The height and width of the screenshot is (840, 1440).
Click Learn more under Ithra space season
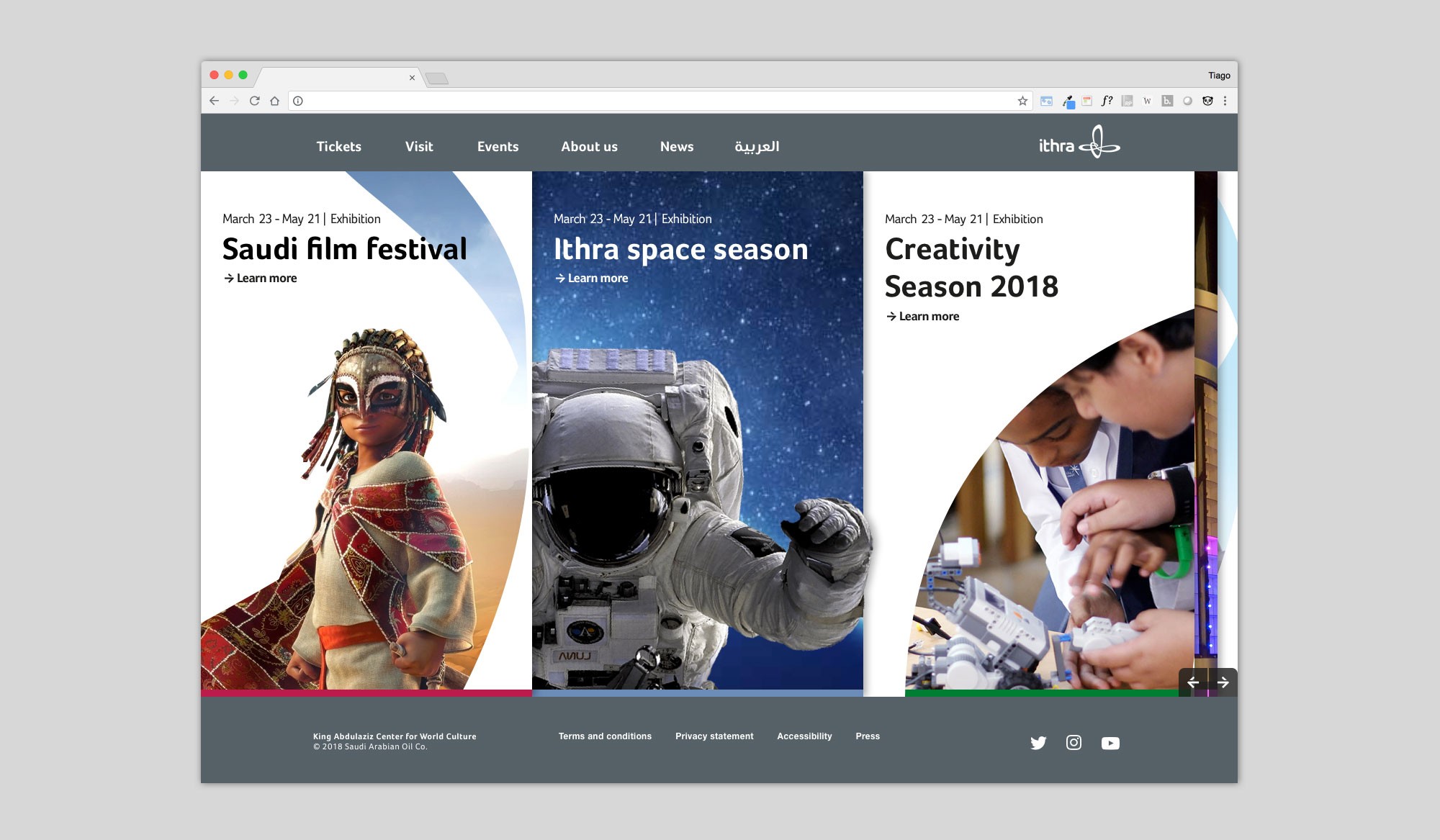591,279
